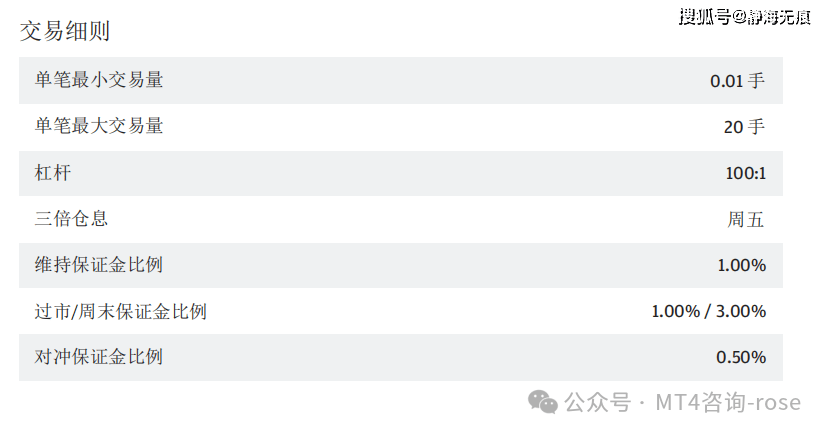Click the 搜狐号@静海无痕 watermark
The image size is (827, 435).
[745, 17]
